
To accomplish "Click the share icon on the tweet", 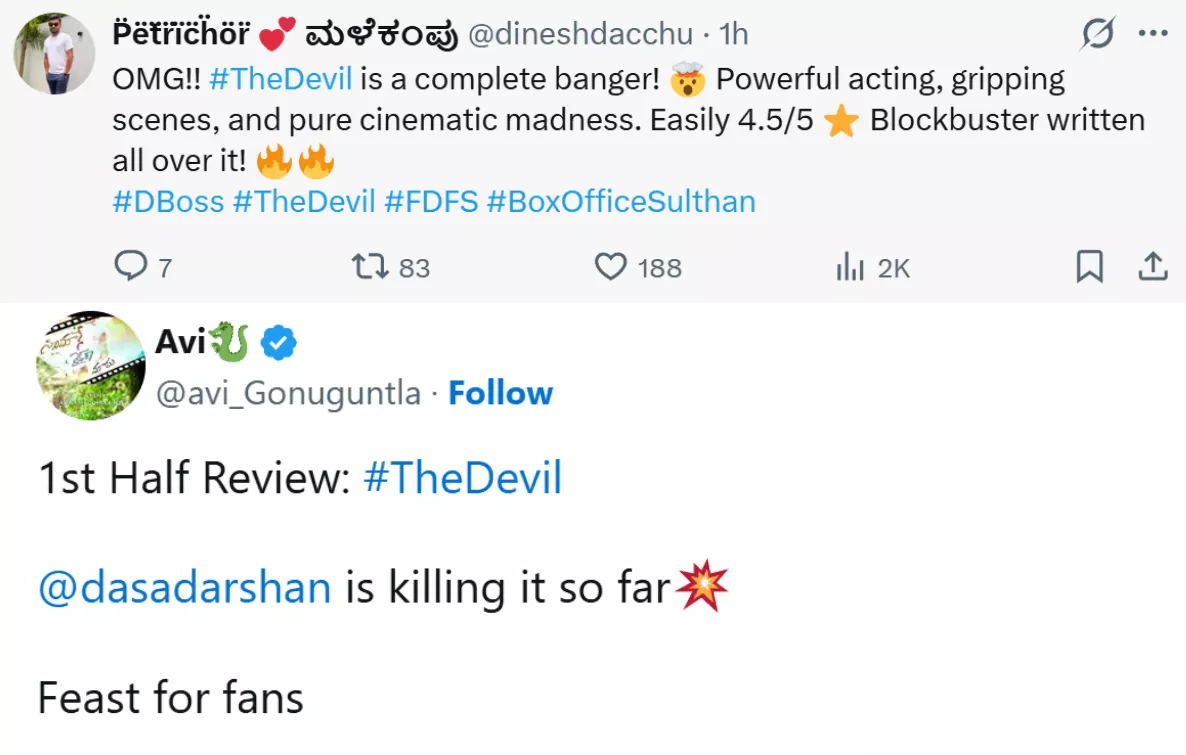I will (x=1152, y=267).
